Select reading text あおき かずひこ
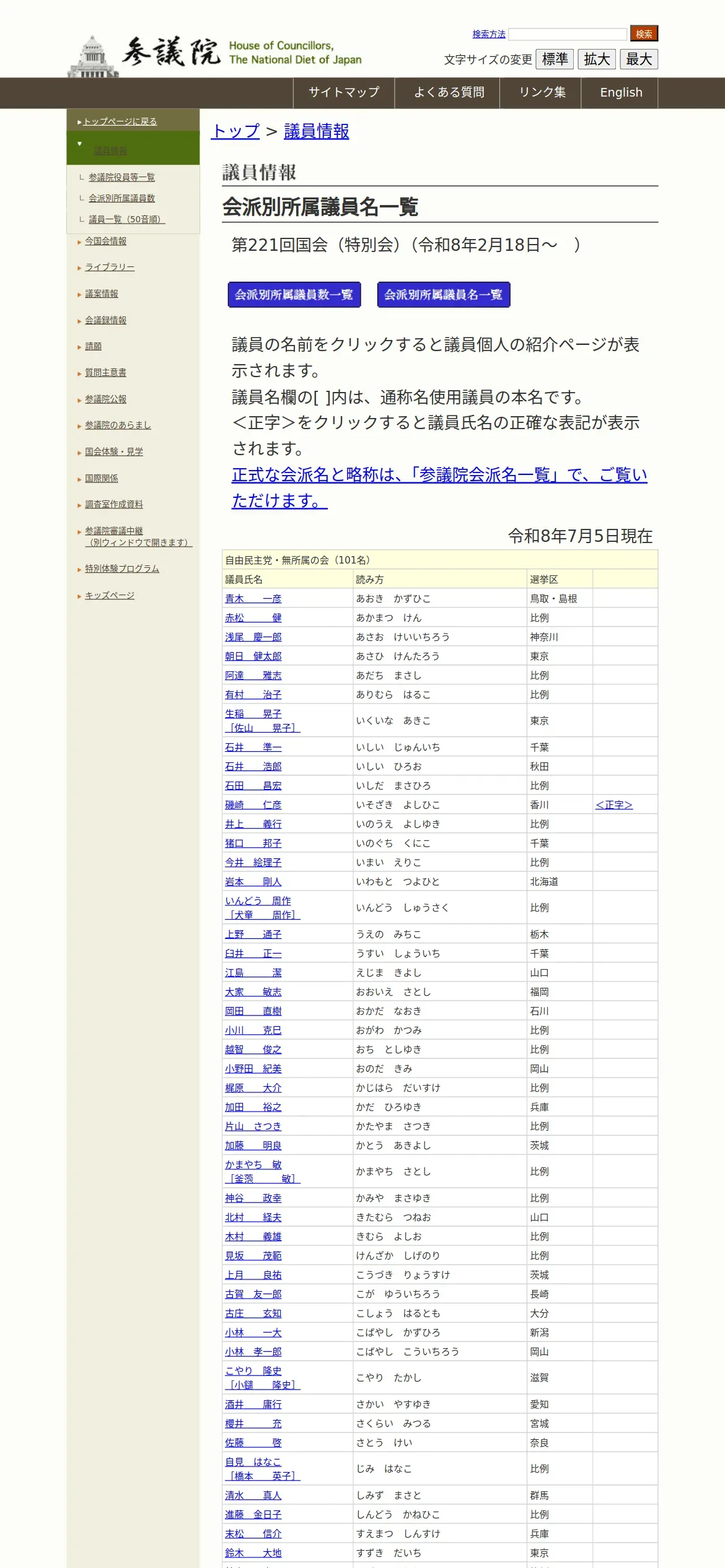Image resolution: width=725 pixels, height=1568 pixels. click(393, 599)
